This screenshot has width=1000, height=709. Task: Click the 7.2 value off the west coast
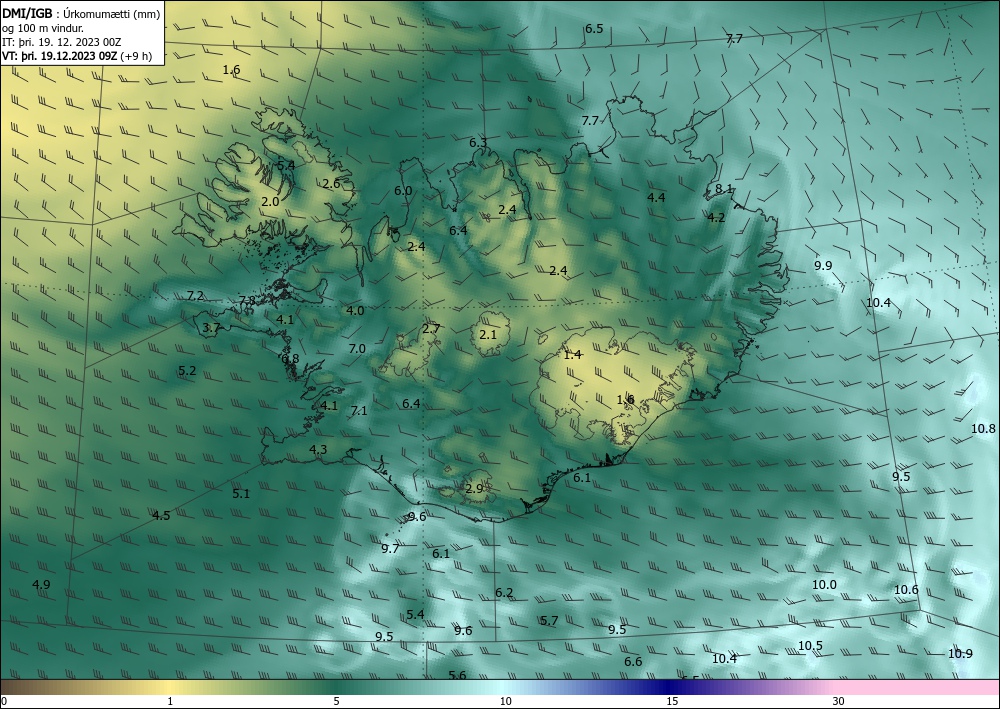tap(195, 296)
